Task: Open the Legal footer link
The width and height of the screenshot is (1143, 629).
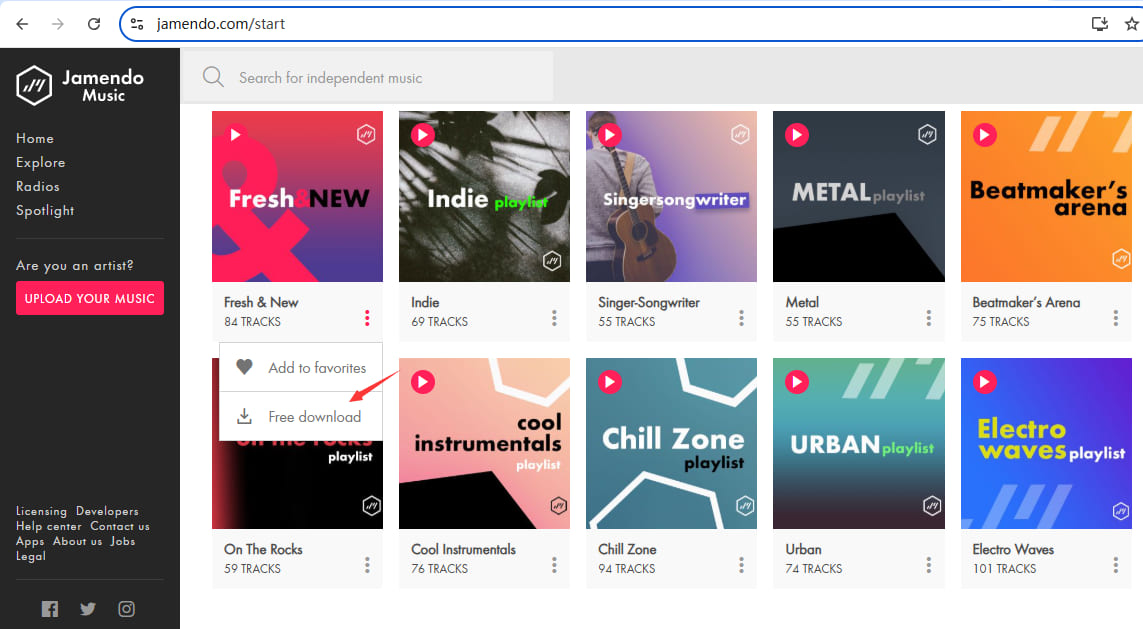Action: [x=31, y=556]
